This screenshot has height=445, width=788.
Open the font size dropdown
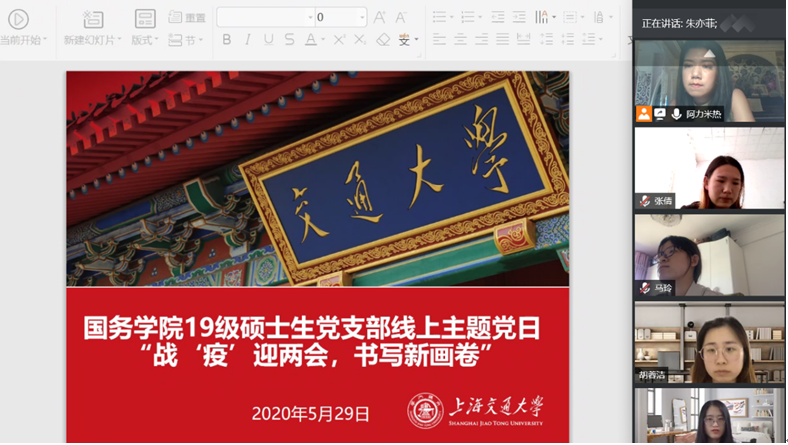361,17
